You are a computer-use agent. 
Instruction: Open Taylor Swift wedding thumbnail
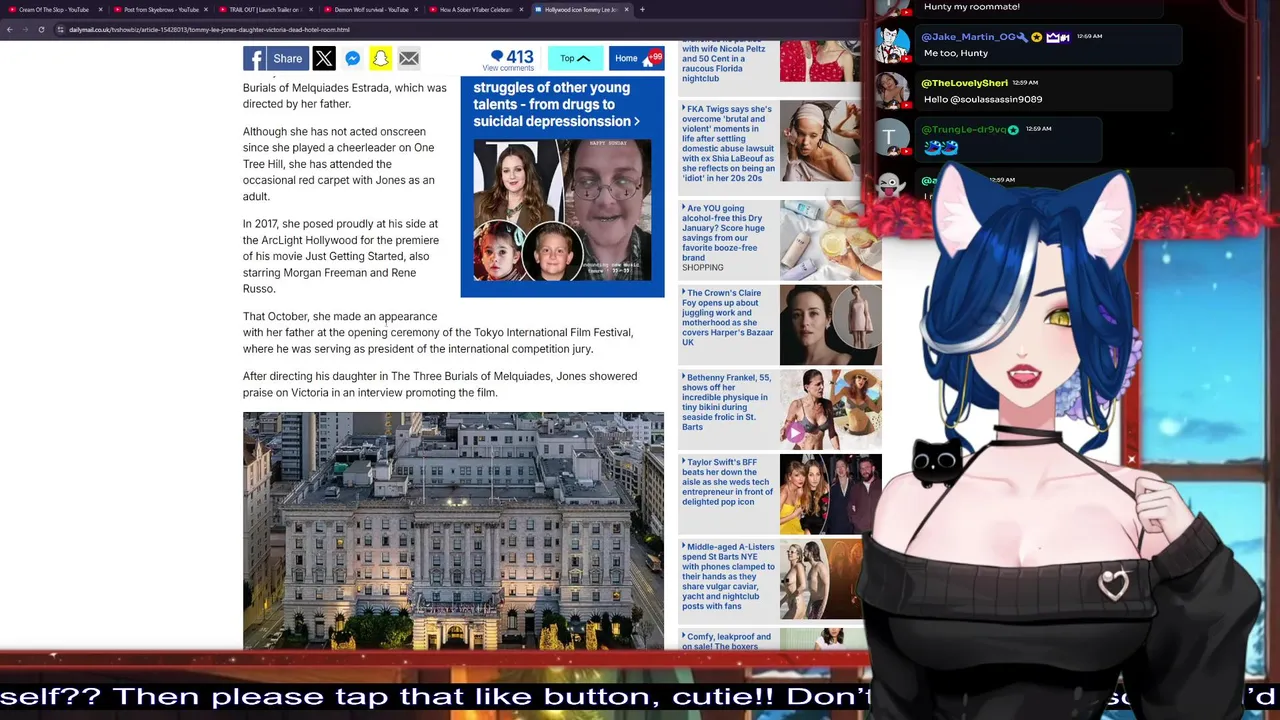click(x=831, y=494)
